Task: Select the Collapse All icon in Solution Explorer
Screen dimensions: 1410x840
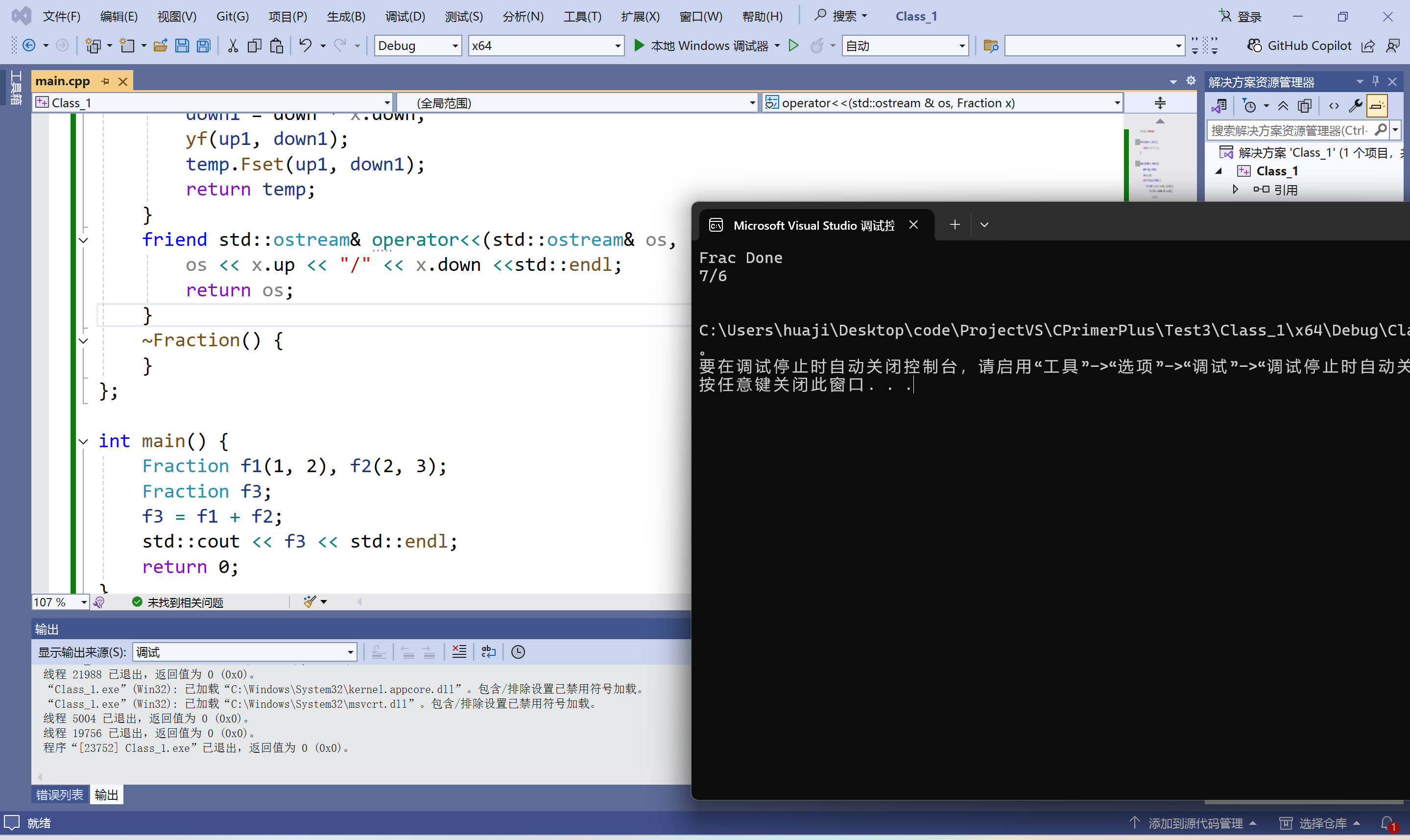Action: (x=1283, y=105)
